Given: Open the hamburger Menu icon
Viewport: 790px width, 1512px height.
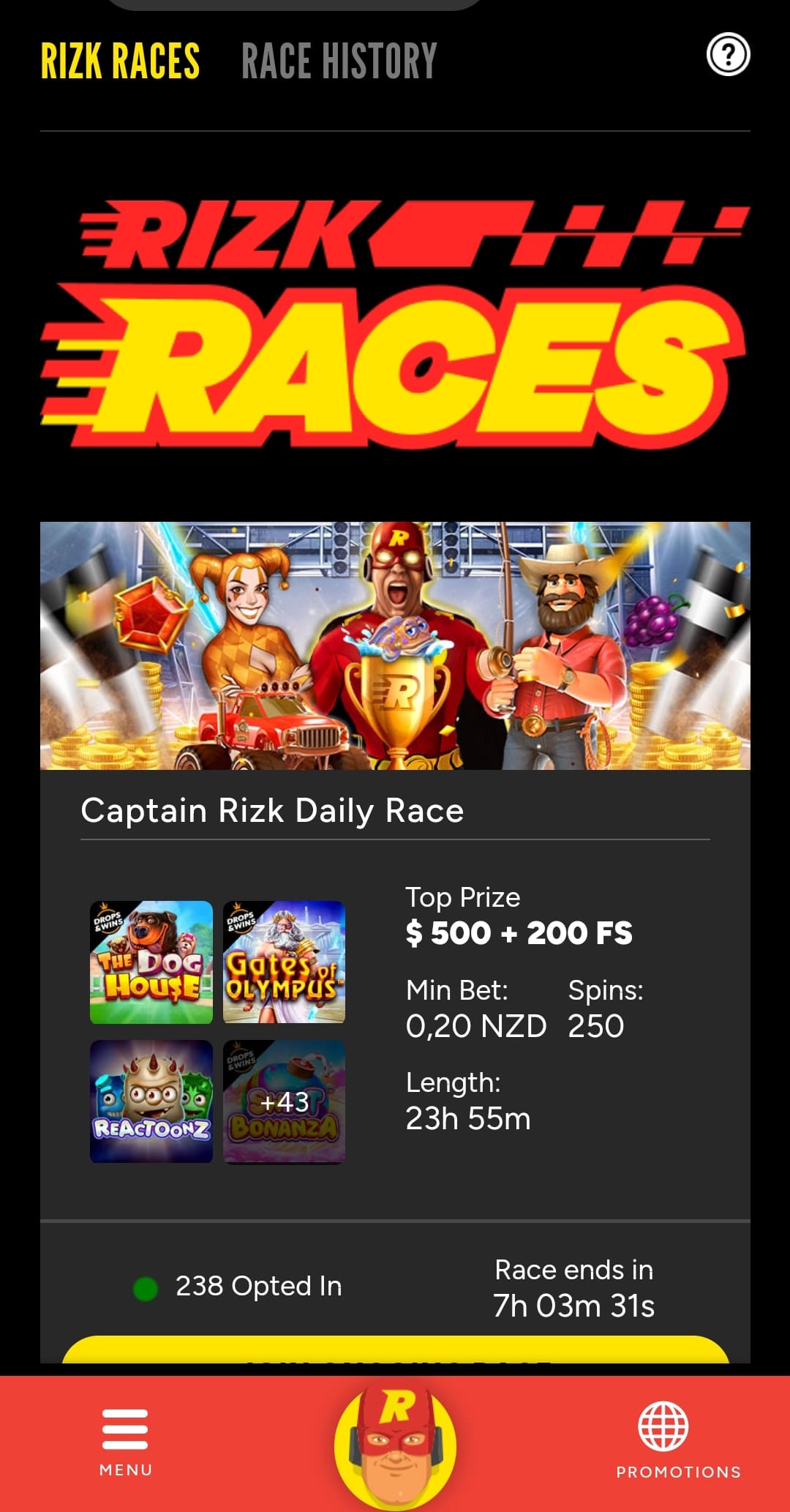Looking at the screenshot, I should tap(125, 1429).
